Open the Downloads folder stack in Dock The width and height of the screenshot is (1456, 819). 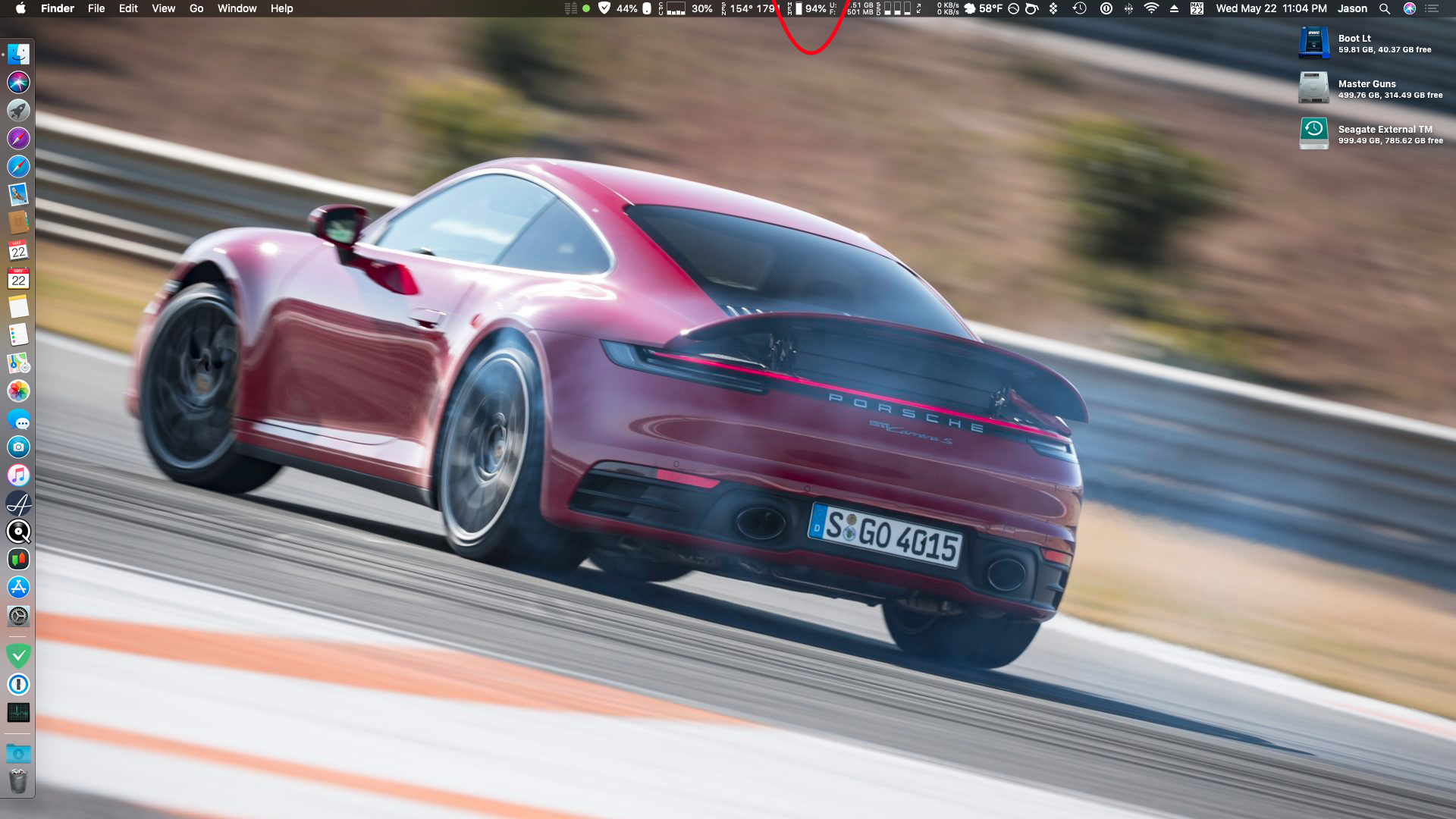pyautogui.click(x=18, y=753)
